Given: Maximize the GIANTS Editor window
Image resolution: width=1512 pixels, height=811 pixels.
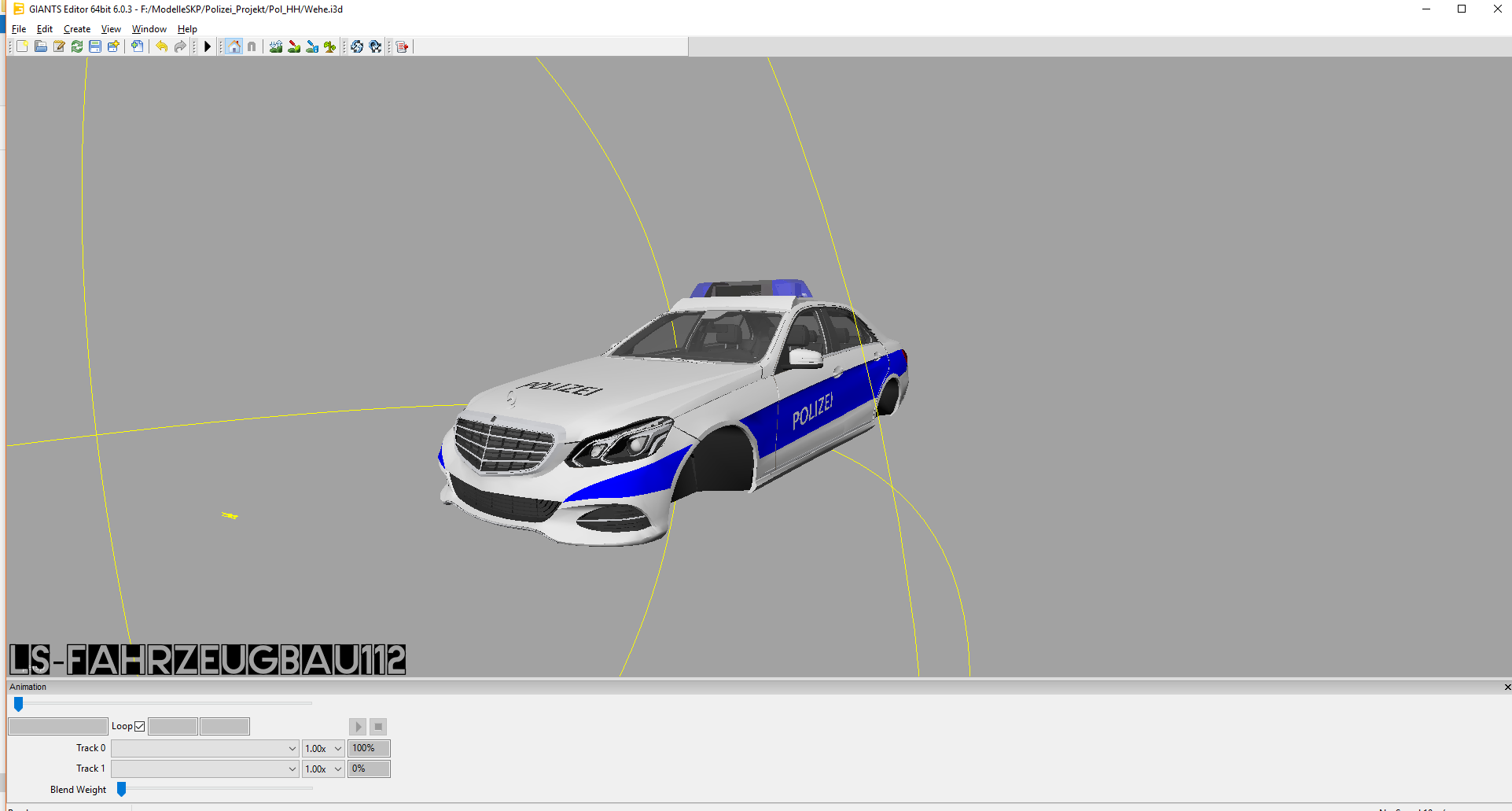Looking at the screenshot, I should 1462,9.
